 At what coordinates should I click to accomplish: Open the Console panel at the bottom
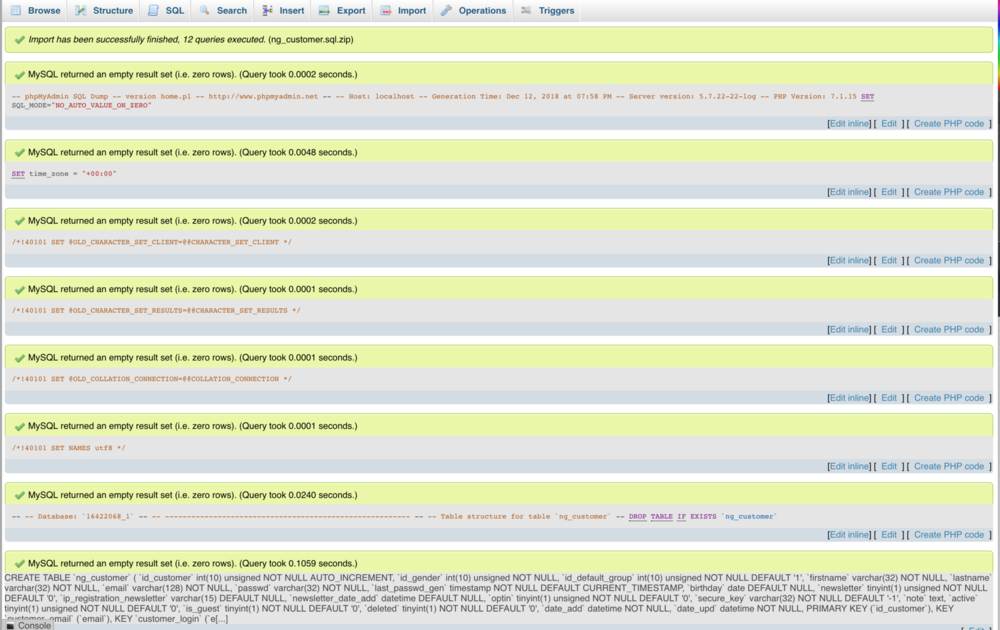pyautogui.click(x=32, y=624)
